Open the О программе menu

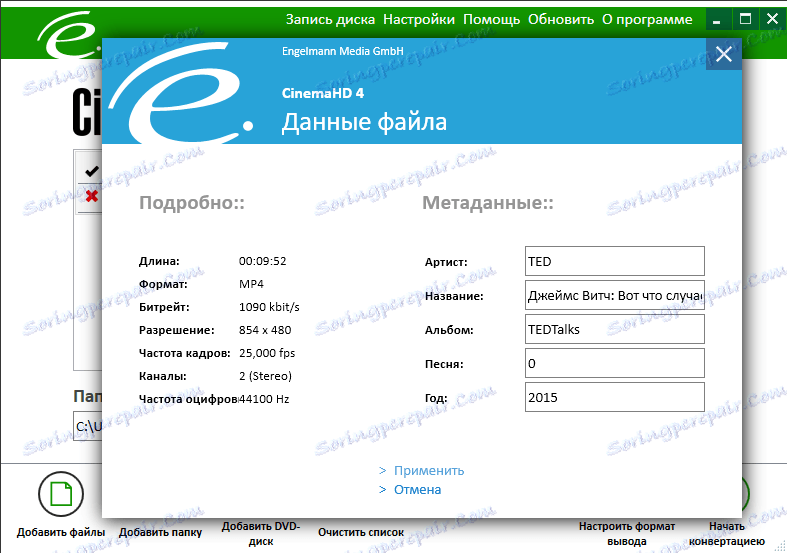click(647, 20)
